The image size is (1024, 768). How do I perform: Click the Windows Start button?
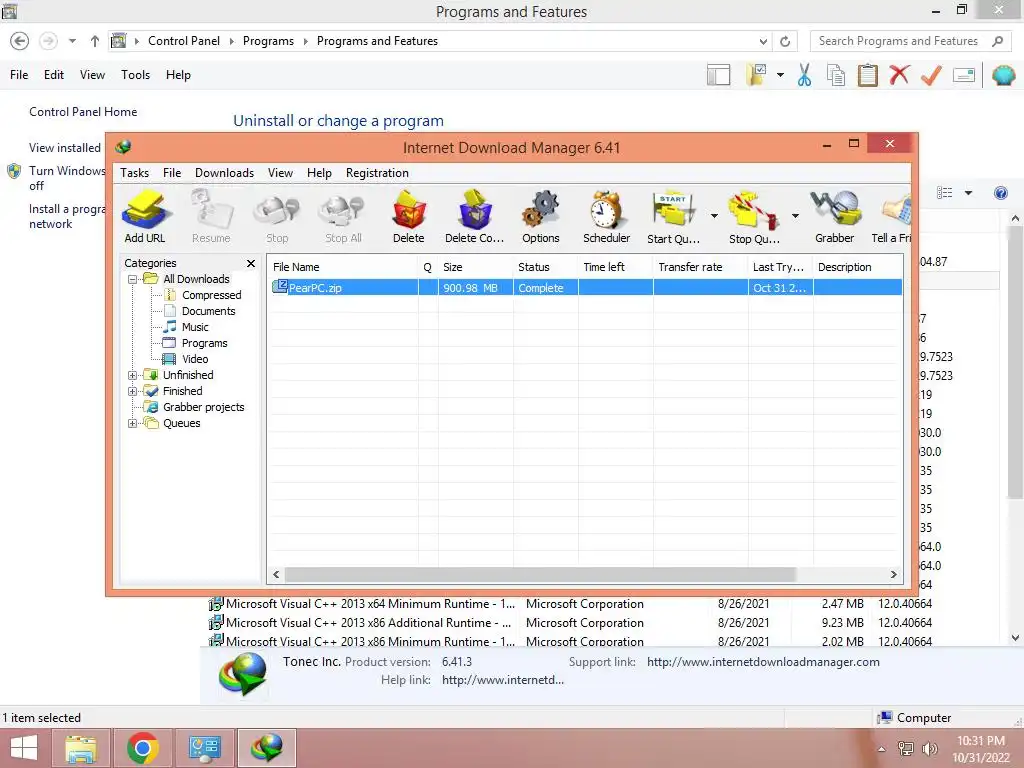[x=24, y=748]
